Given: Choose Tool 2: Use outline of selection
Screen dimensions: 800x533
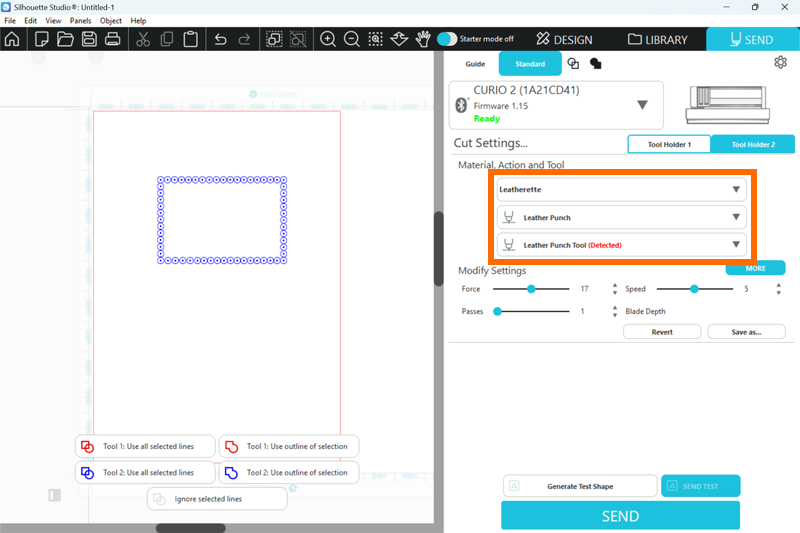Looking at the screenshot, I should point(289,472).
